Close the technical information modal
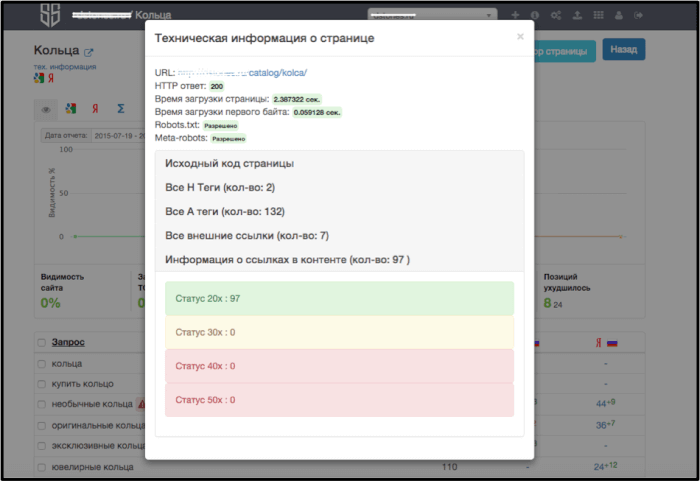Viewport: 700px width, 481px height. point(519,36)
